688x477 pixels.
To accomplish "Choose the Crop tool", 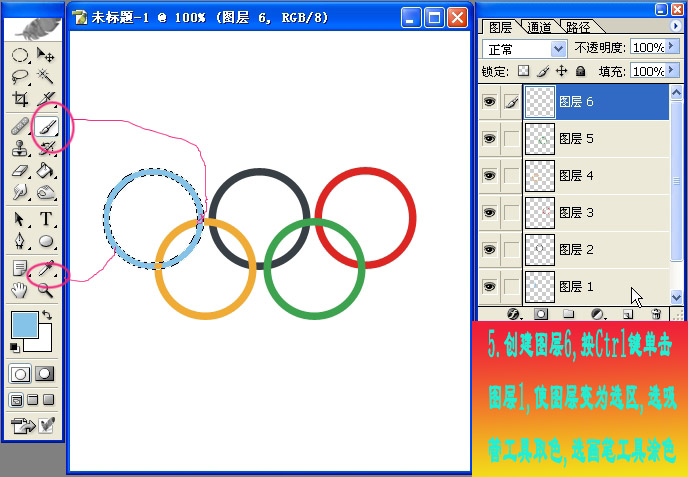I will [x=20, y=99].
